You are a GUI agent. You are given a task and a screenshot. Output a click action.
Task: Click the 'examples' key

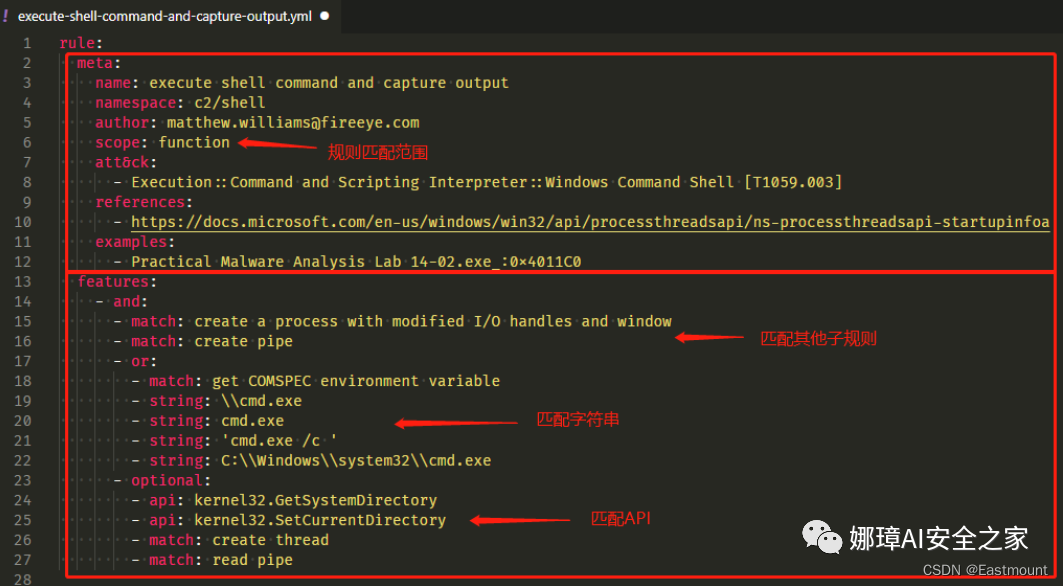(x=131, y=241)
